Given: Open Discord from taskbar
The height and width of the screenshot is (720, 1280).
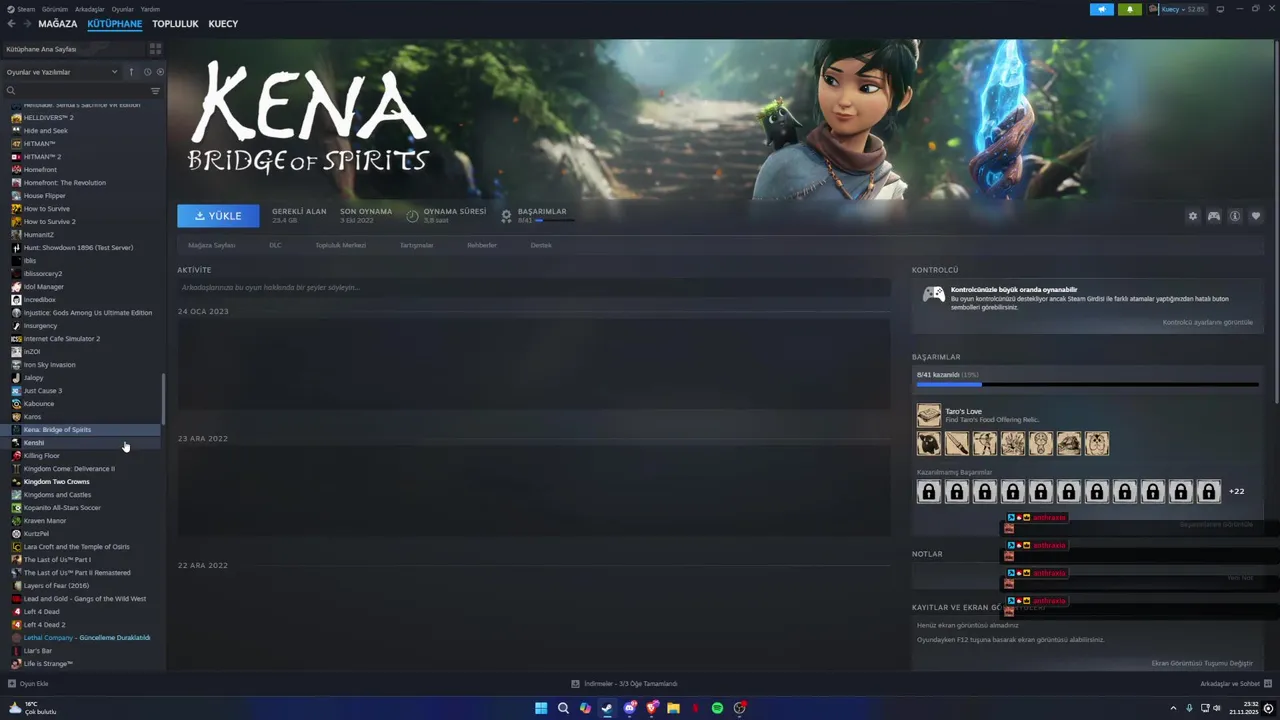Looking at the screenshot, I should [629, 708].
